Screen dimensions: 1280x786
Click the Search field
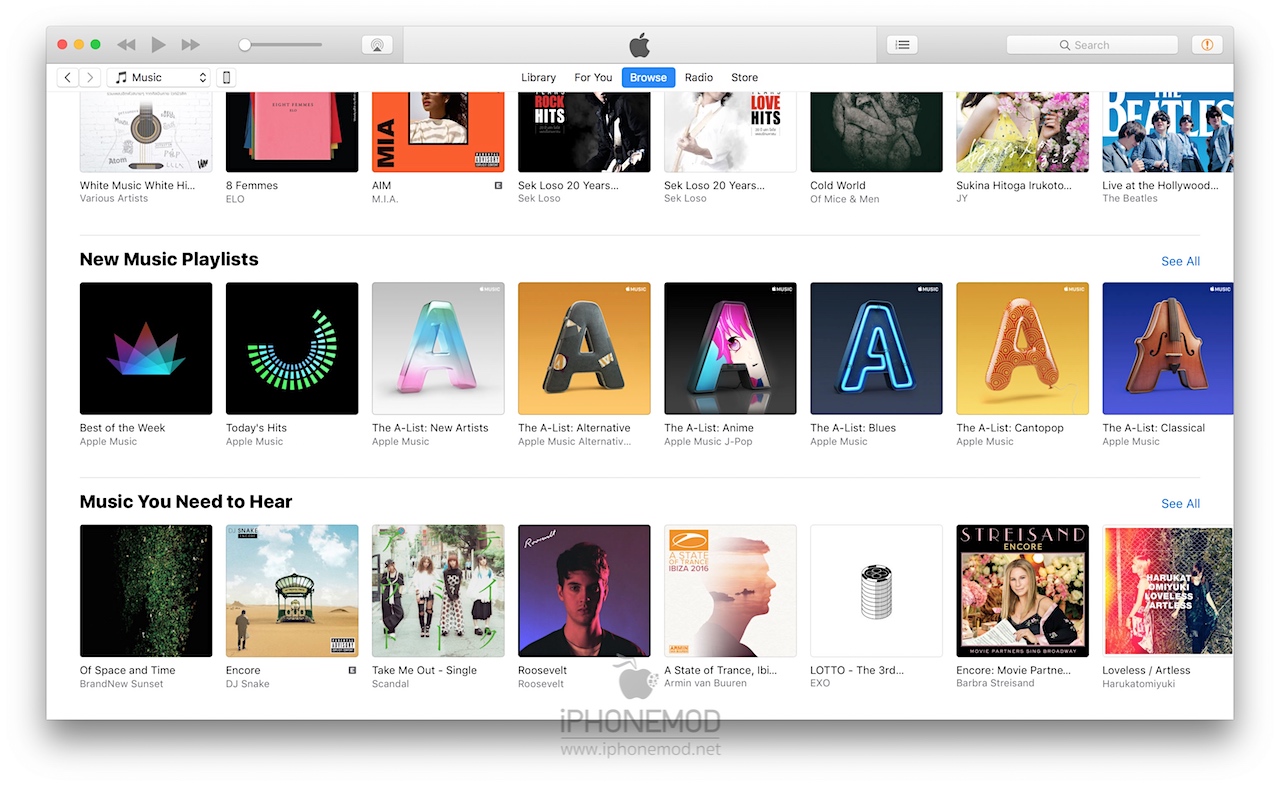1092,45
